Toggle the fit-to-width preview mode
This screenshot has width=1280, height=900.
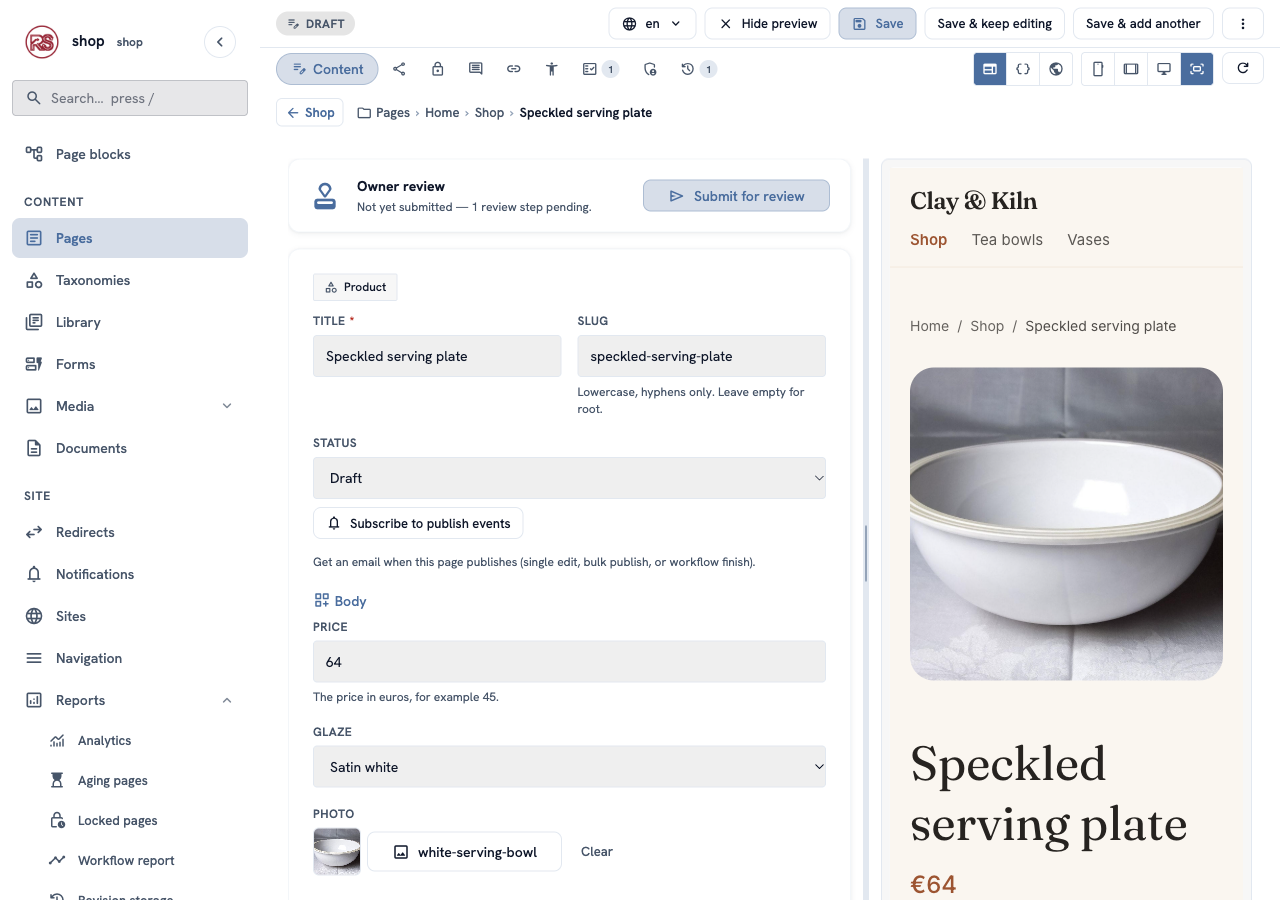(1197, 69)
